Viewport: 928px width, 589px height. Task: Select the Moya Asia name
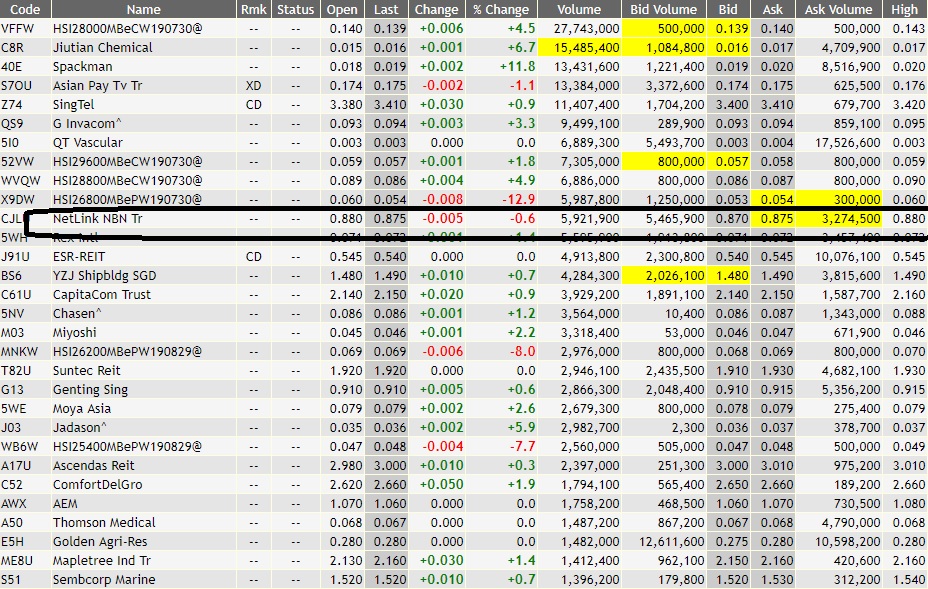pos(82,408)
